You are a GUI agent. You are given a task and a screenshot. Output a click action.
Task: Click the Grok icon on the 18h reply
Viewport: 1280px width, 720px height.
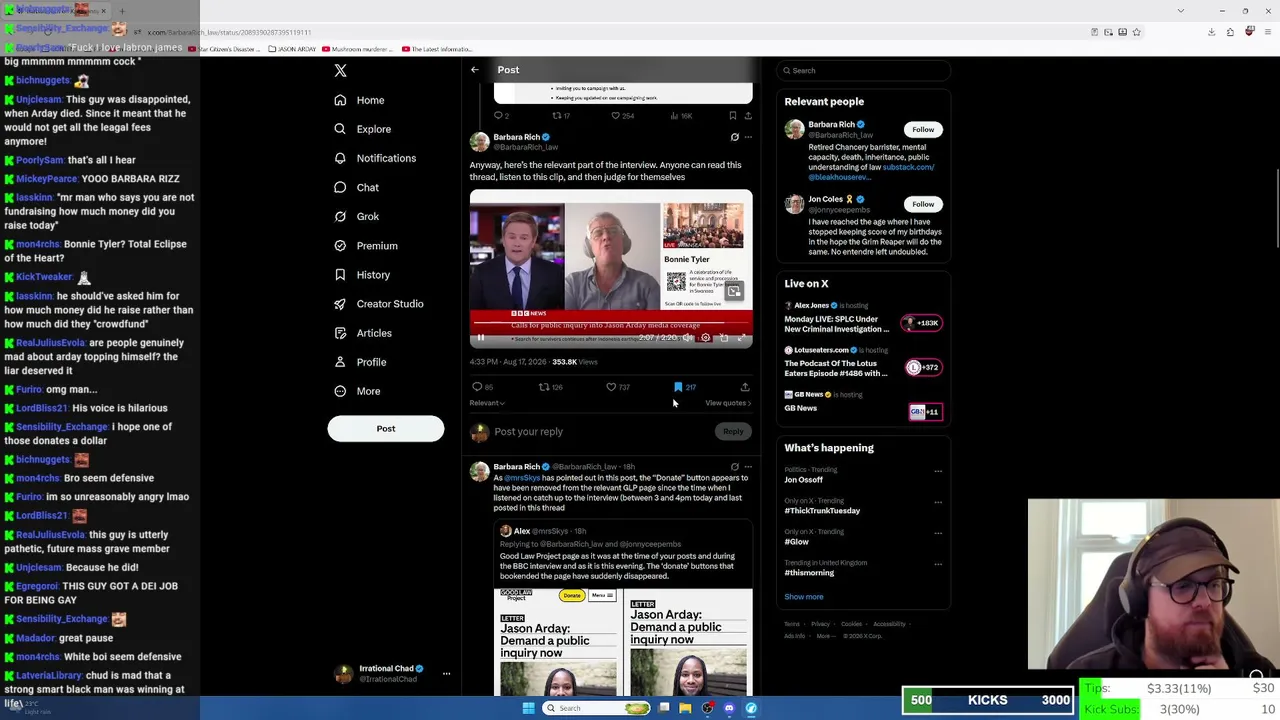(735, 467)
